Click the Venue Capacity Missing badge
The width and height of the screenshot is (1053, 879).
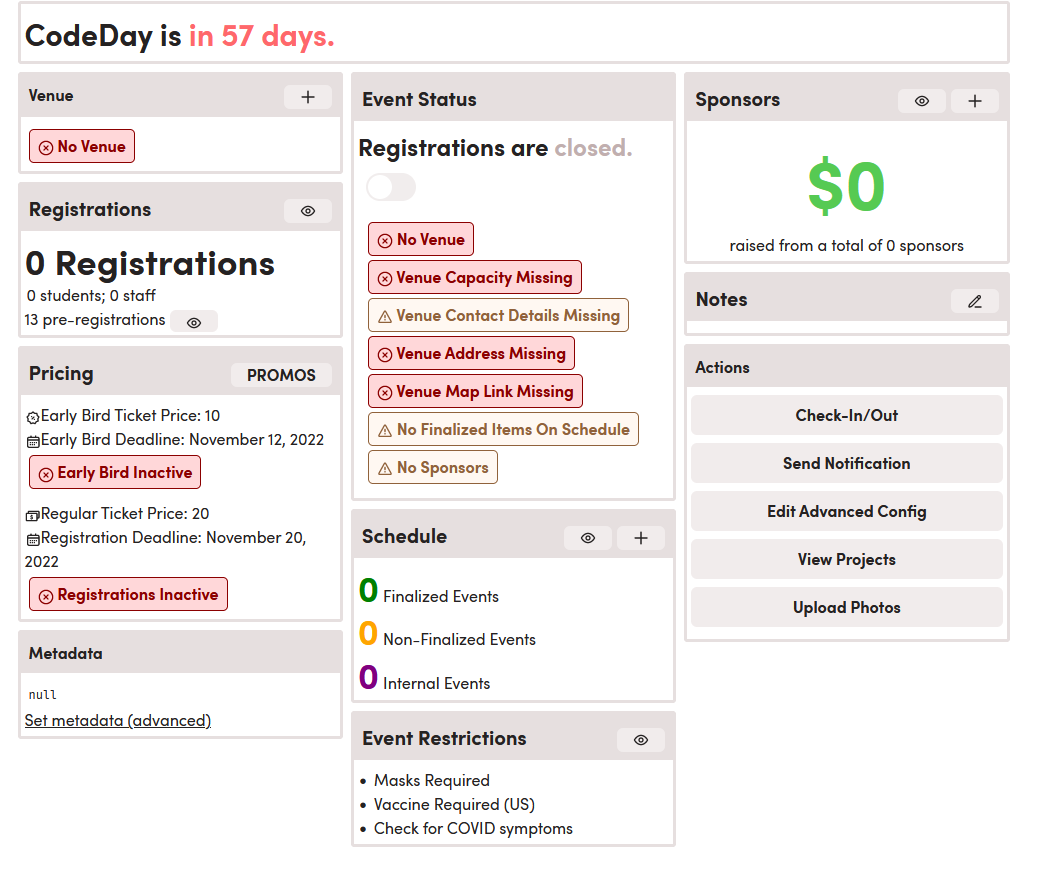pyautogui.click(x=474, y=276)
